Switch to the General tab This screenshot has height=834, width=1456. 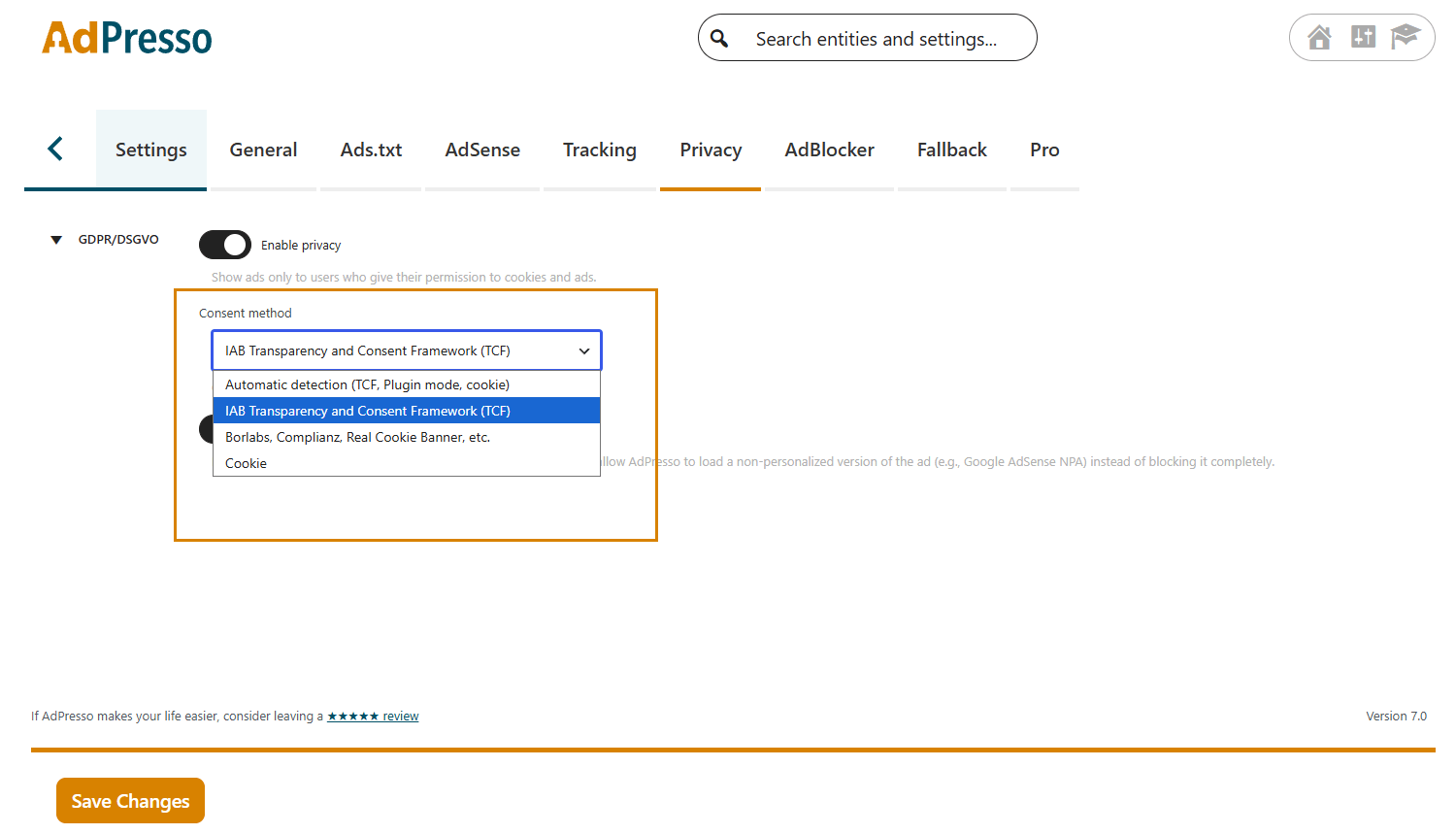click(263, 150)
